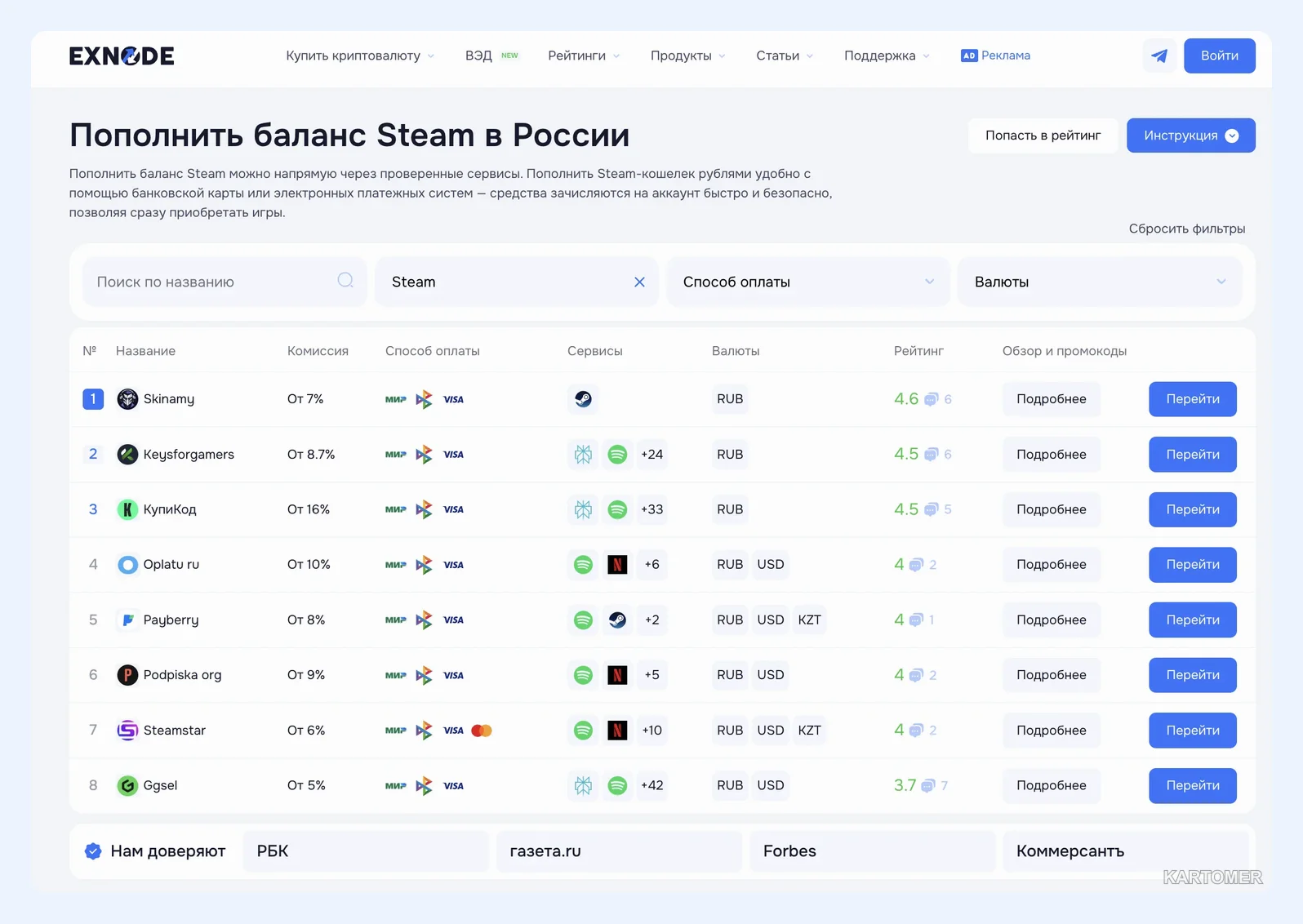The image size is (1303, 924).
Task: Click the USD currency tag in Oplatu ru row
Action: [770, 564]
